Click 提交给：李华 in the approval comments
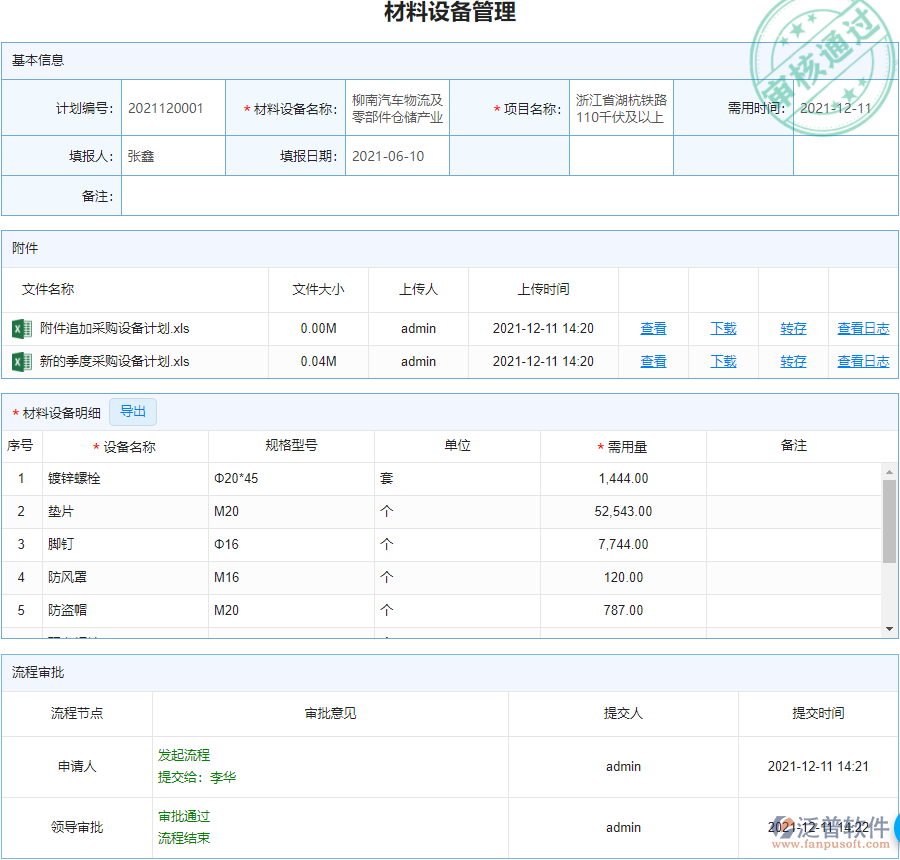The width and height of the screenshot is (900, 860). pyautogui.click(x=195, y=777)
